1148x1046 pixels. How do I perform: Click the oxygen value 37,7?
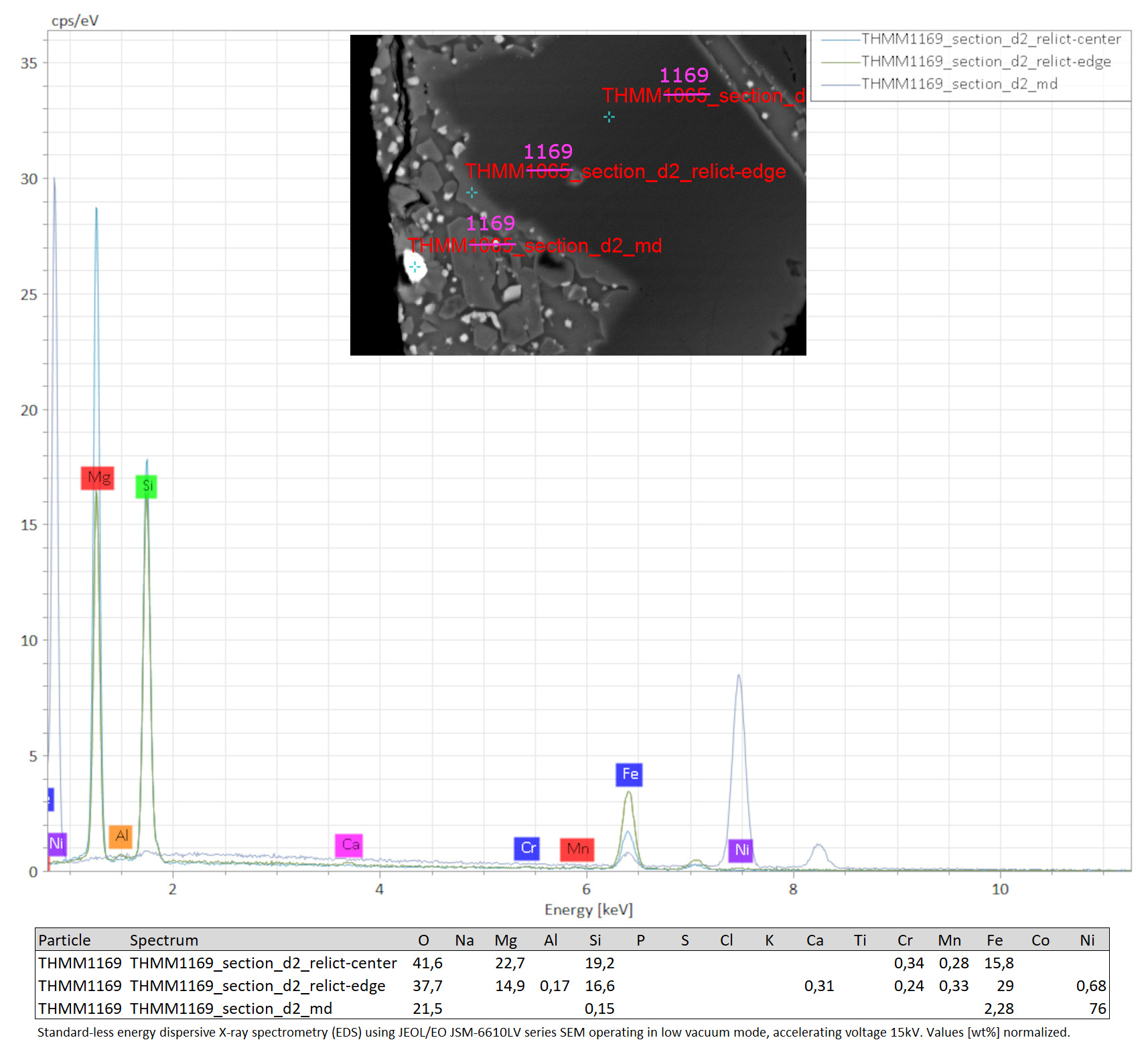(427, 986)
